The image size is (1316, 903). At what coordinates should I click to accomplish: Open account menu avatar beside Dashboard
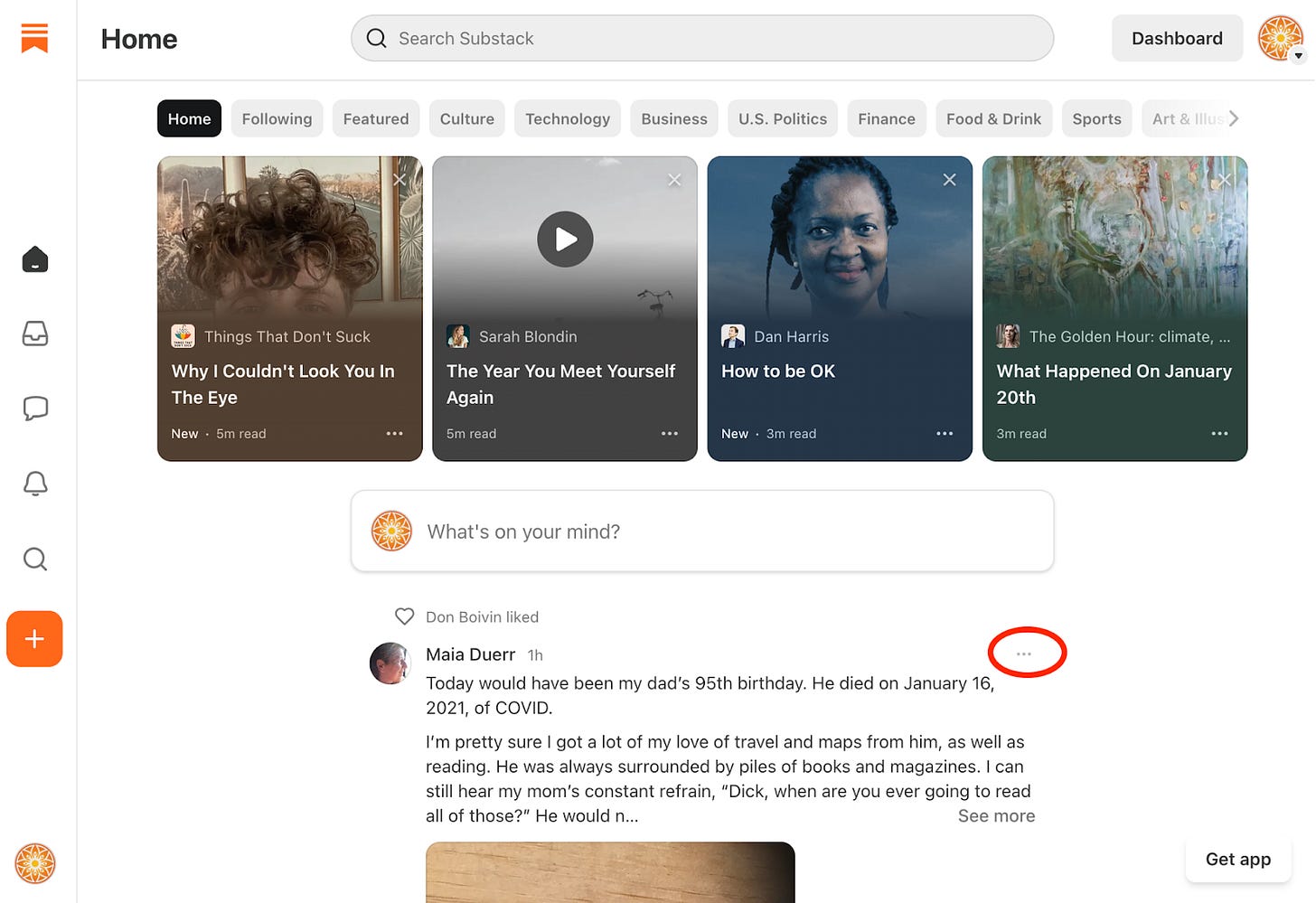(1281, 38)
